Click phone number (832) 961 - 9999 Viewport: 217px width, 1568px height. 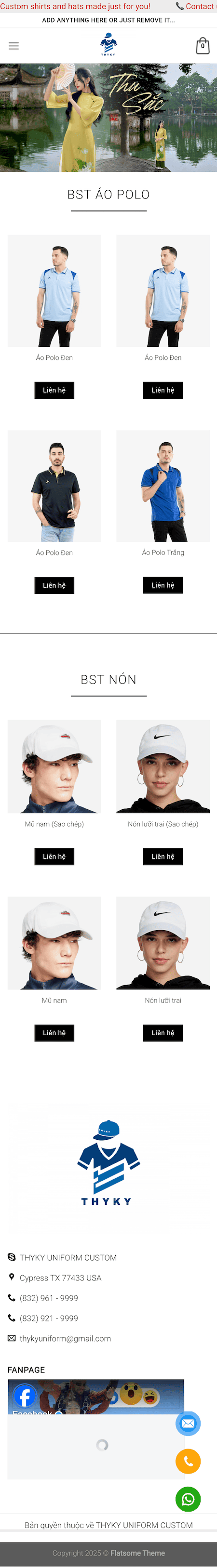click(49, 1298)
